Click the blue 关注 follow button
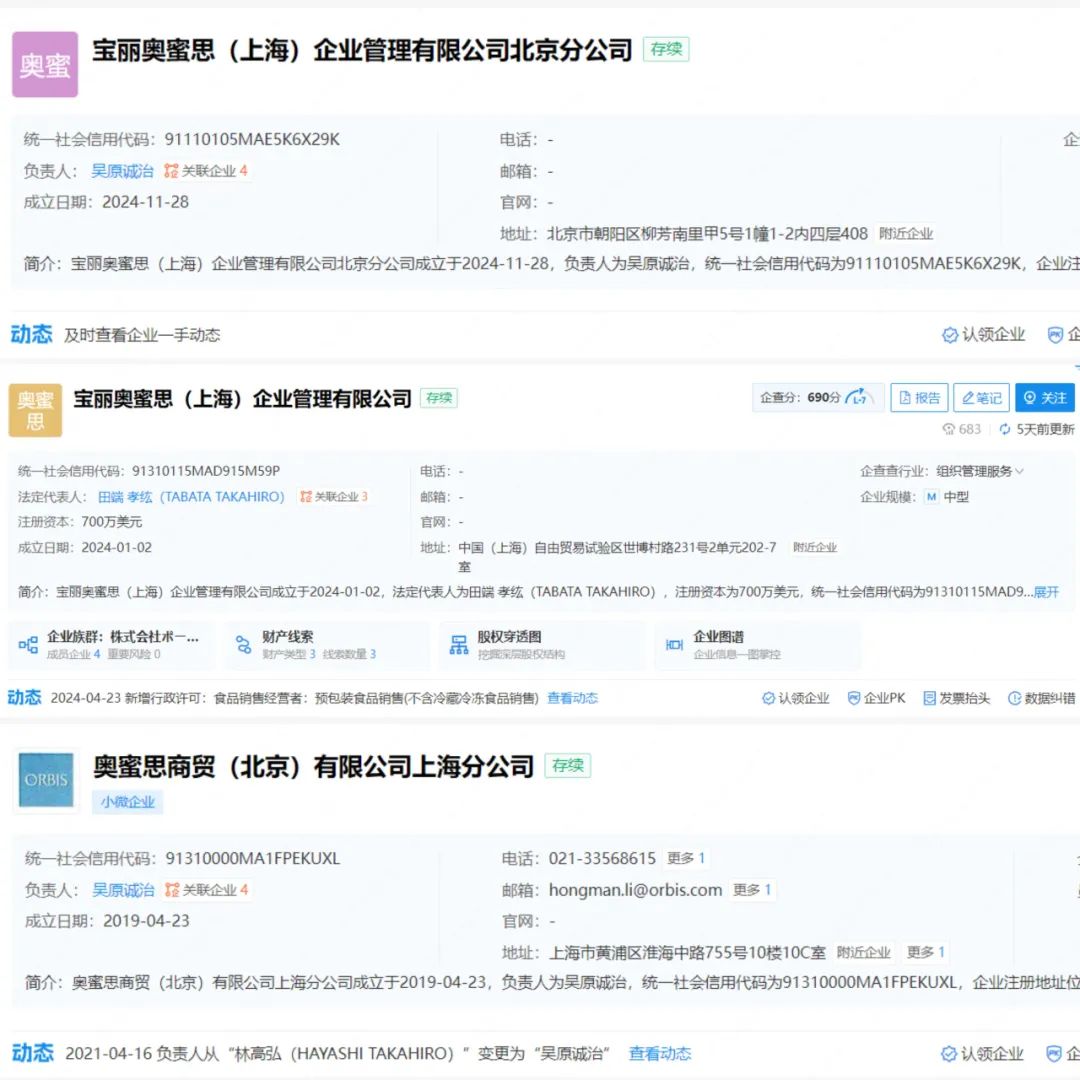This screenshot has height=1080, width=1080. point(1045,398)
